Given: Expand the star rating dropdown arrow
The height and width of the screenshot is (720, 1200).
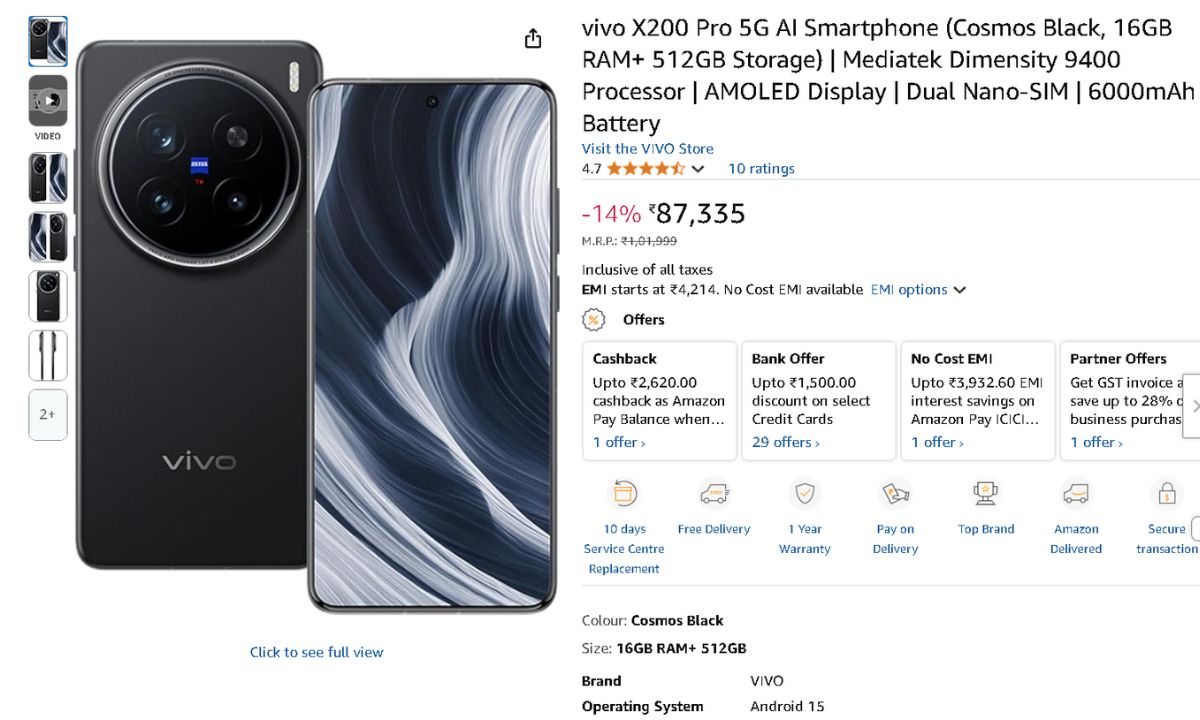Looking at the screenshot, I should (698, 169).
